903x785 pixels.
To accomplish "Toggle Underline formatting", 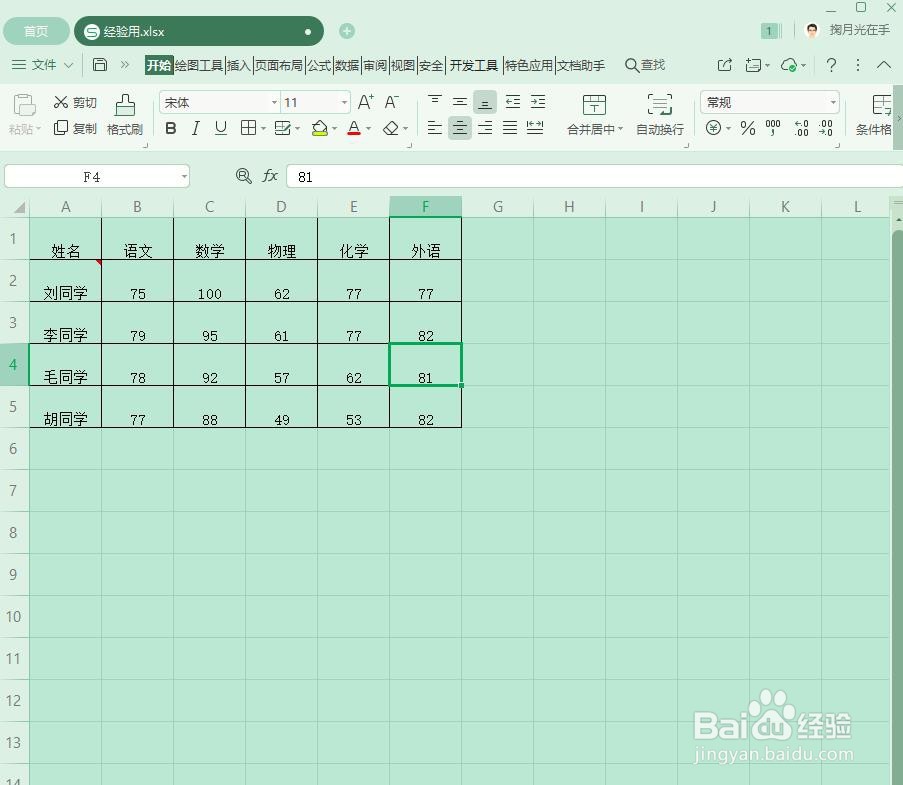I will 221,128.
